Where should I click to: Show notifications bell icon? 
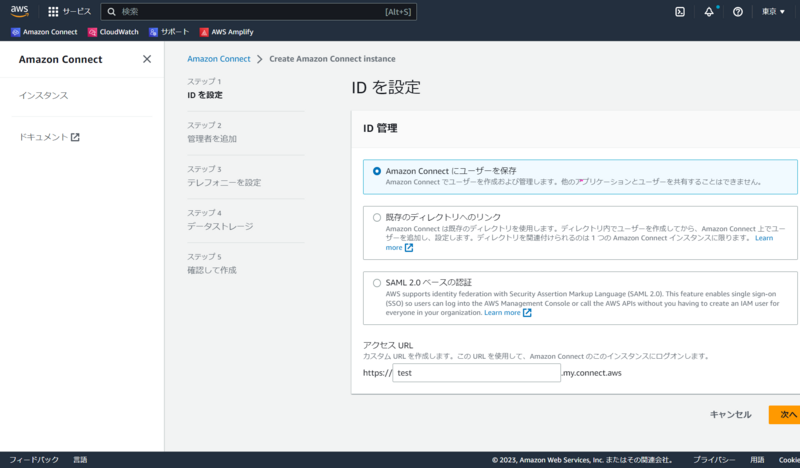709,12
